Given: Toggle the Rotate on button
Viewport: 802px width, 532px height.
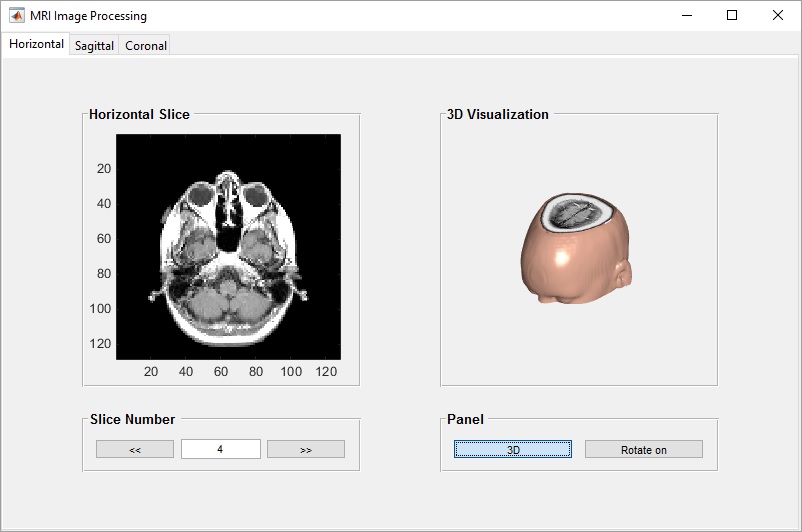Looking at the screenshot, I should pyautogui.click(x=643, y=450).
